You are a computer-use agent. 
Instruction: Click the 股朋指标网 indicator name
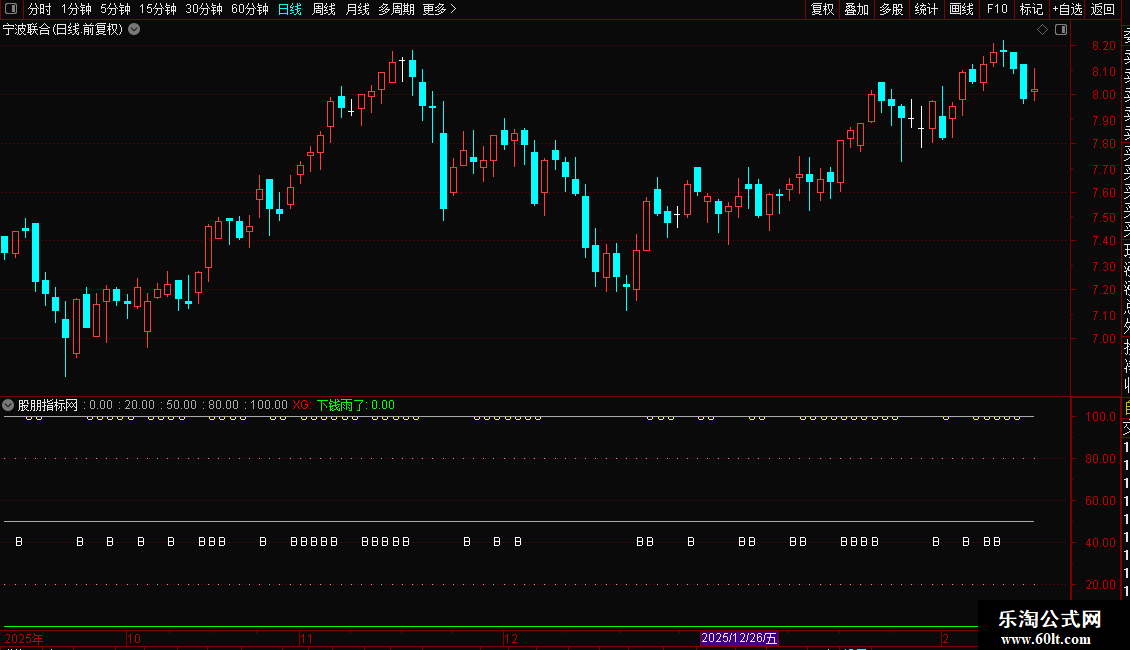tap(48, 405)
